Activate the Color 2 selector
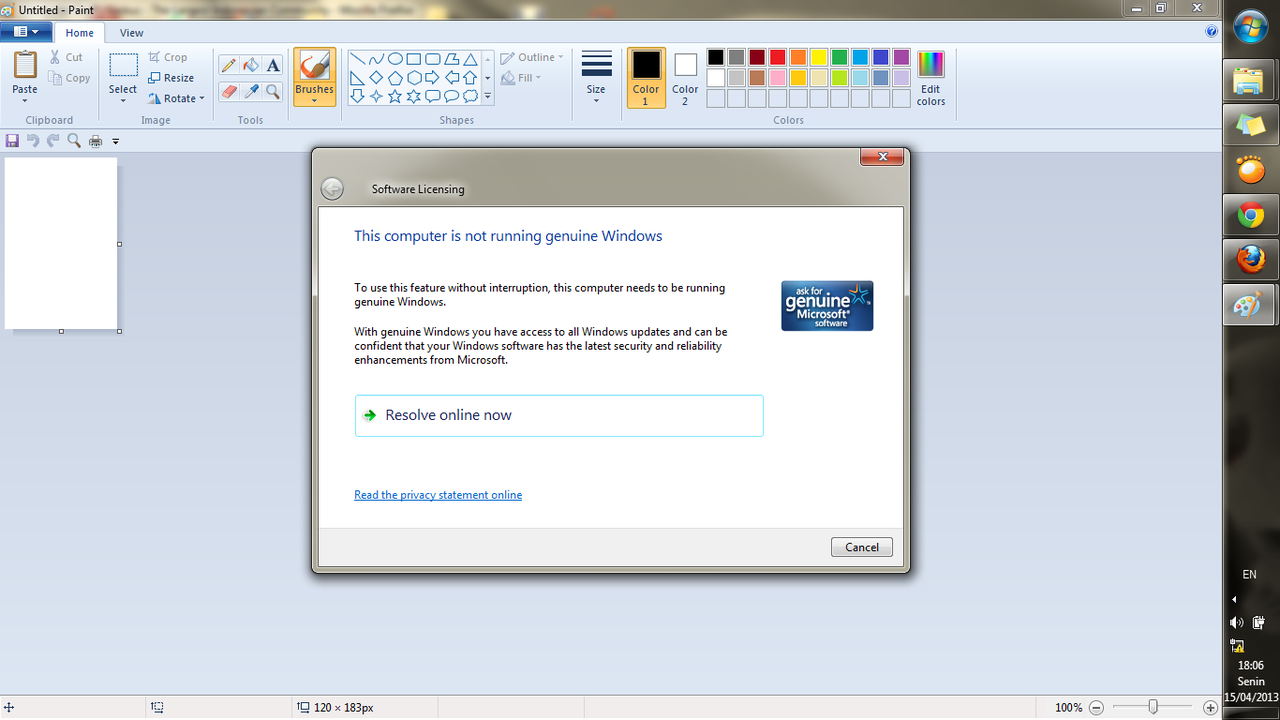Image resolution: width=1280 pixels, height=720 pixels. click(x=685, y=78)
